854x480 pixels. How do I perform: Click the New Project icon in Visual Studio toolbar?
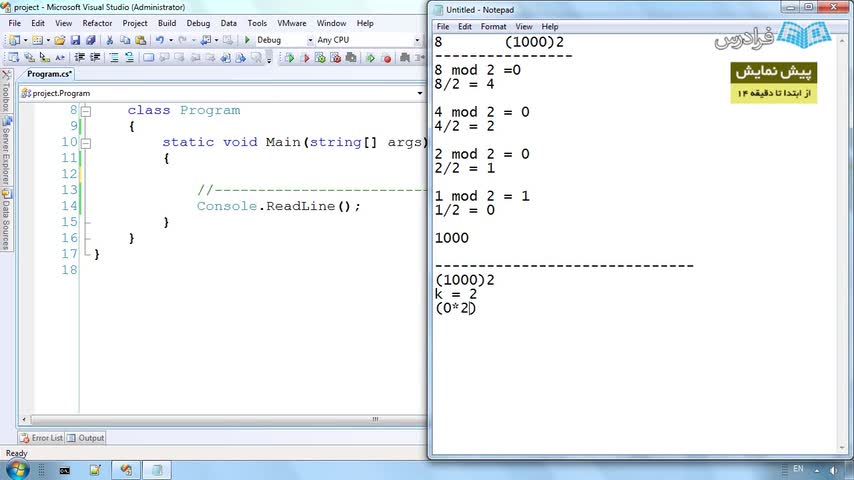point(14,40)
